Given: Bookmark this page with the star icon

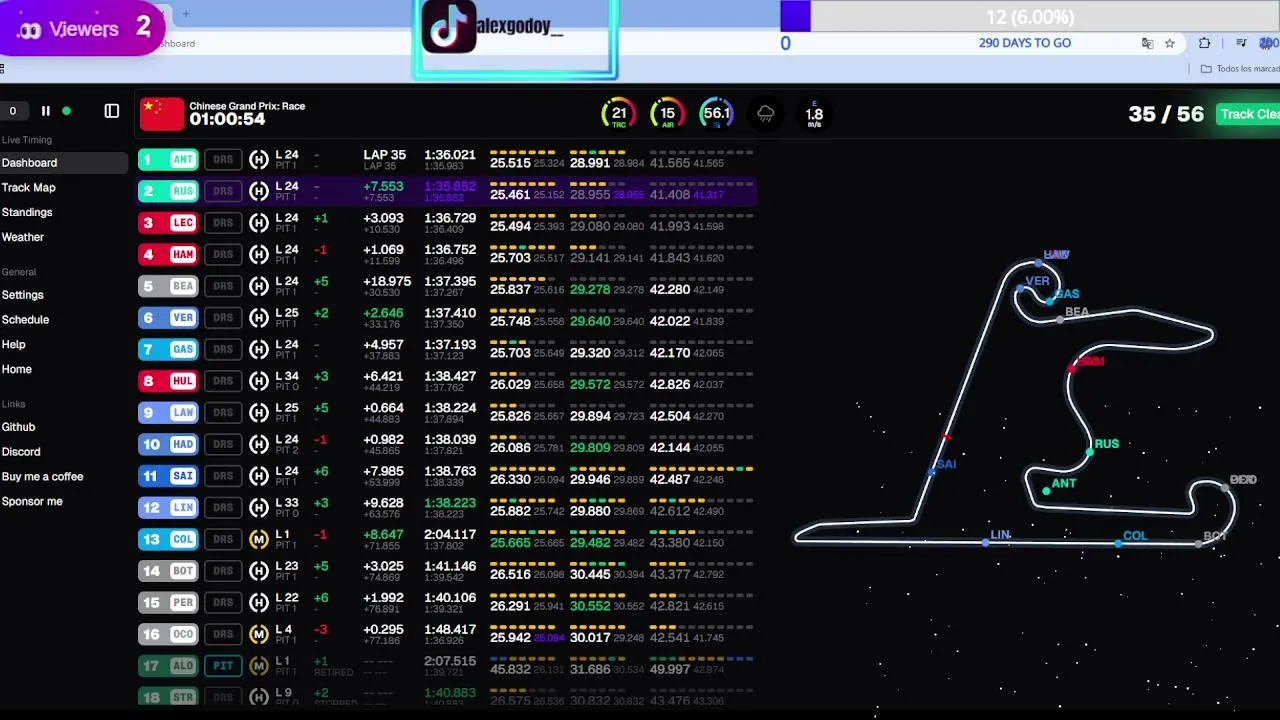Looking at the screenshot, I should pos(1170,43).
